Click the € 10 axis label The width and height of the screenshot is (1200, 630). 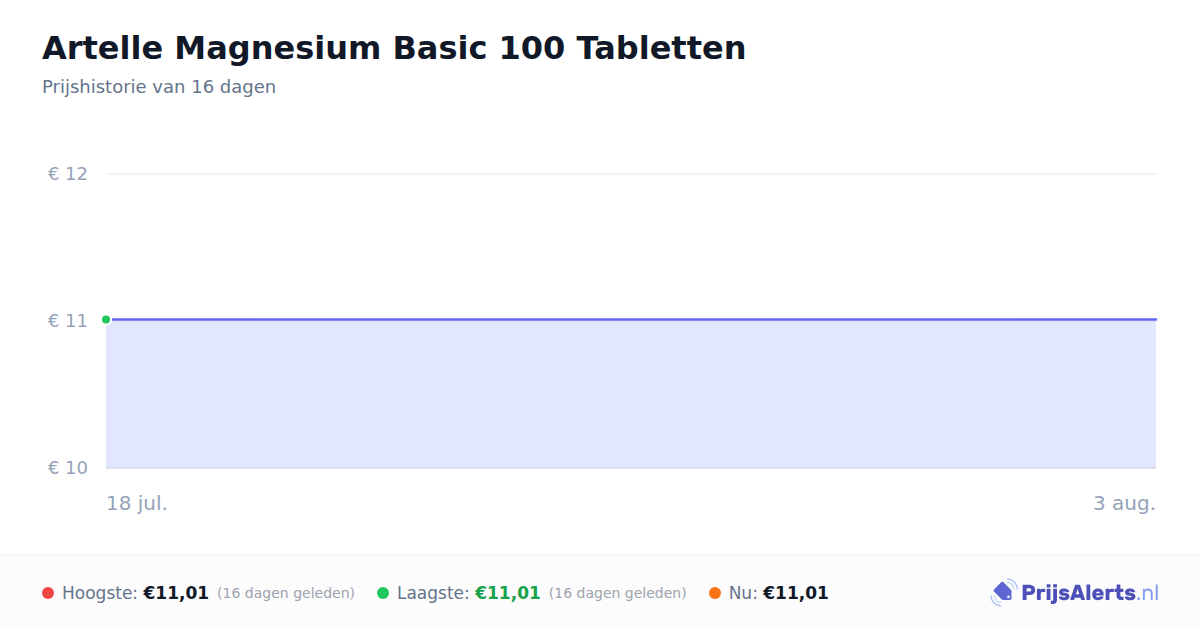click(x=68, y=468)
